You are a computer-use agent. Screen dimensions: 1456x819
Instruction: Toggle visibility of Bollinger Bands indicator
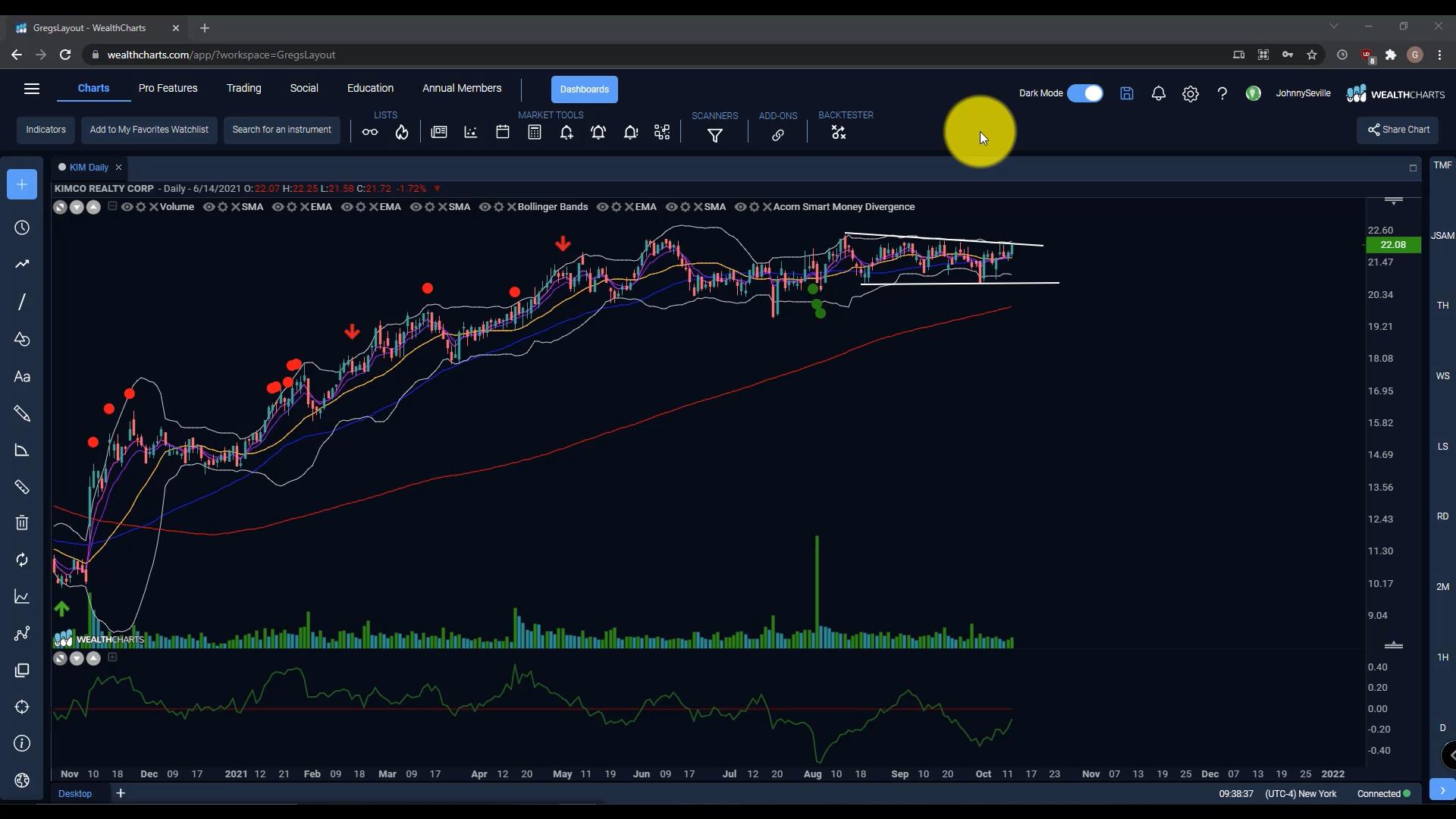485,207
